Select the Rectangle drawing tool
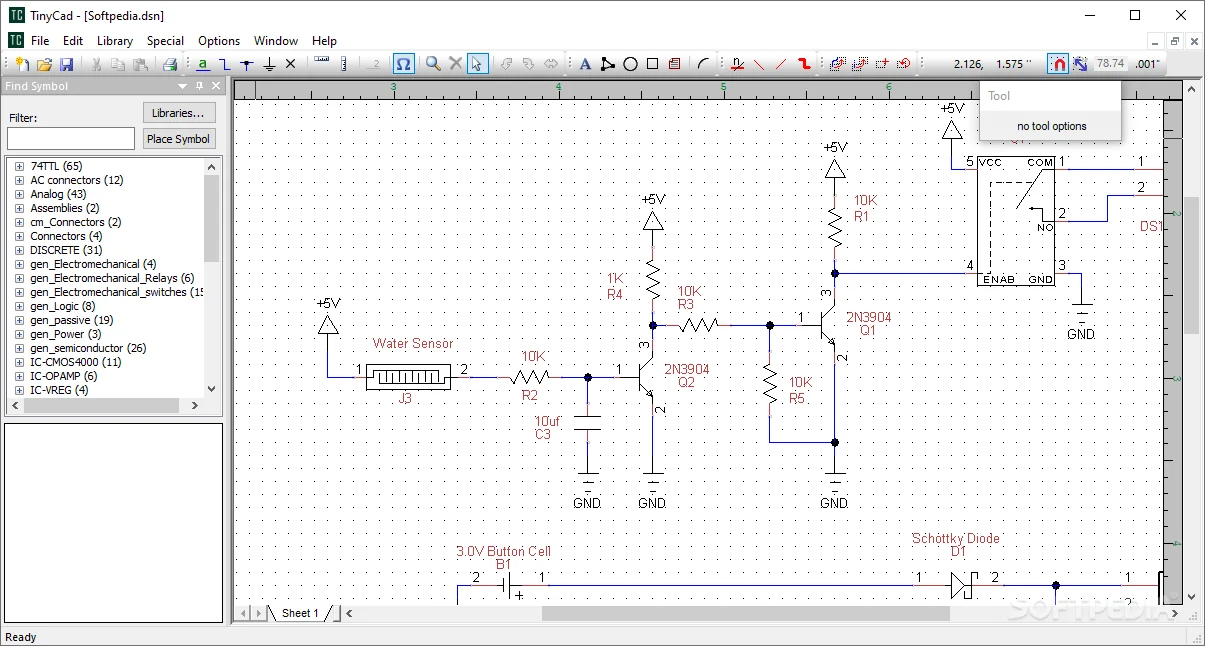This screenshot has height=646, width=1205. pos(652,63)
